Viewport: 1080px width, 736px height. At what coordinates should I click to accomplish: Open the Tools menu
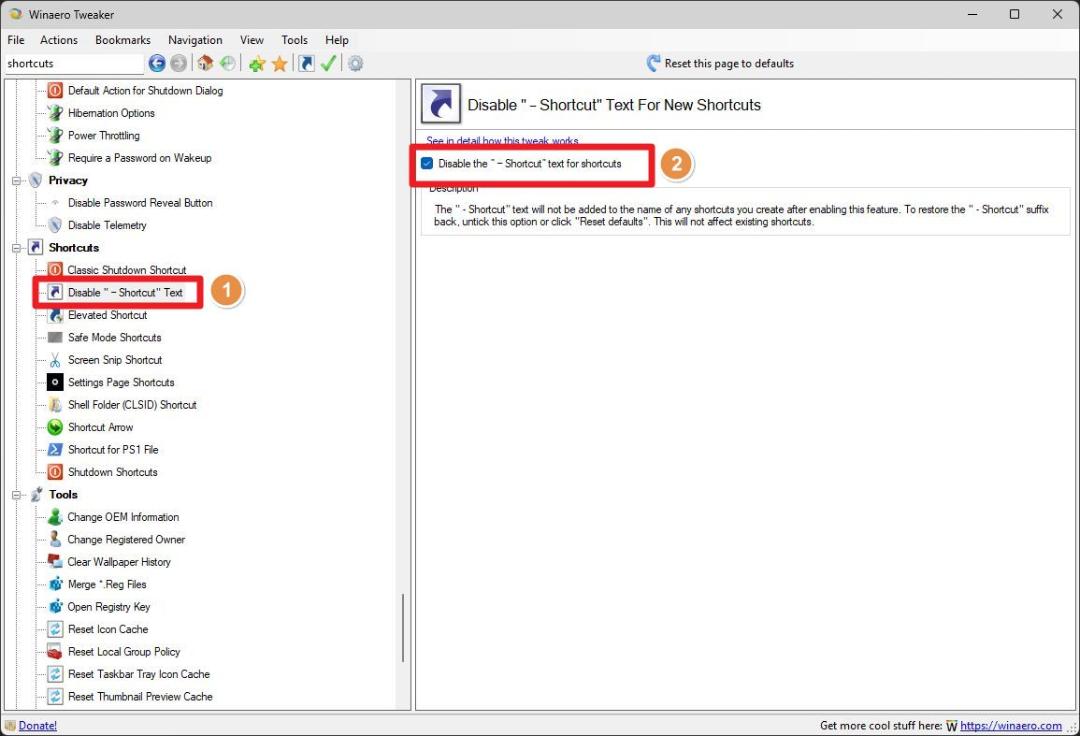294,40
